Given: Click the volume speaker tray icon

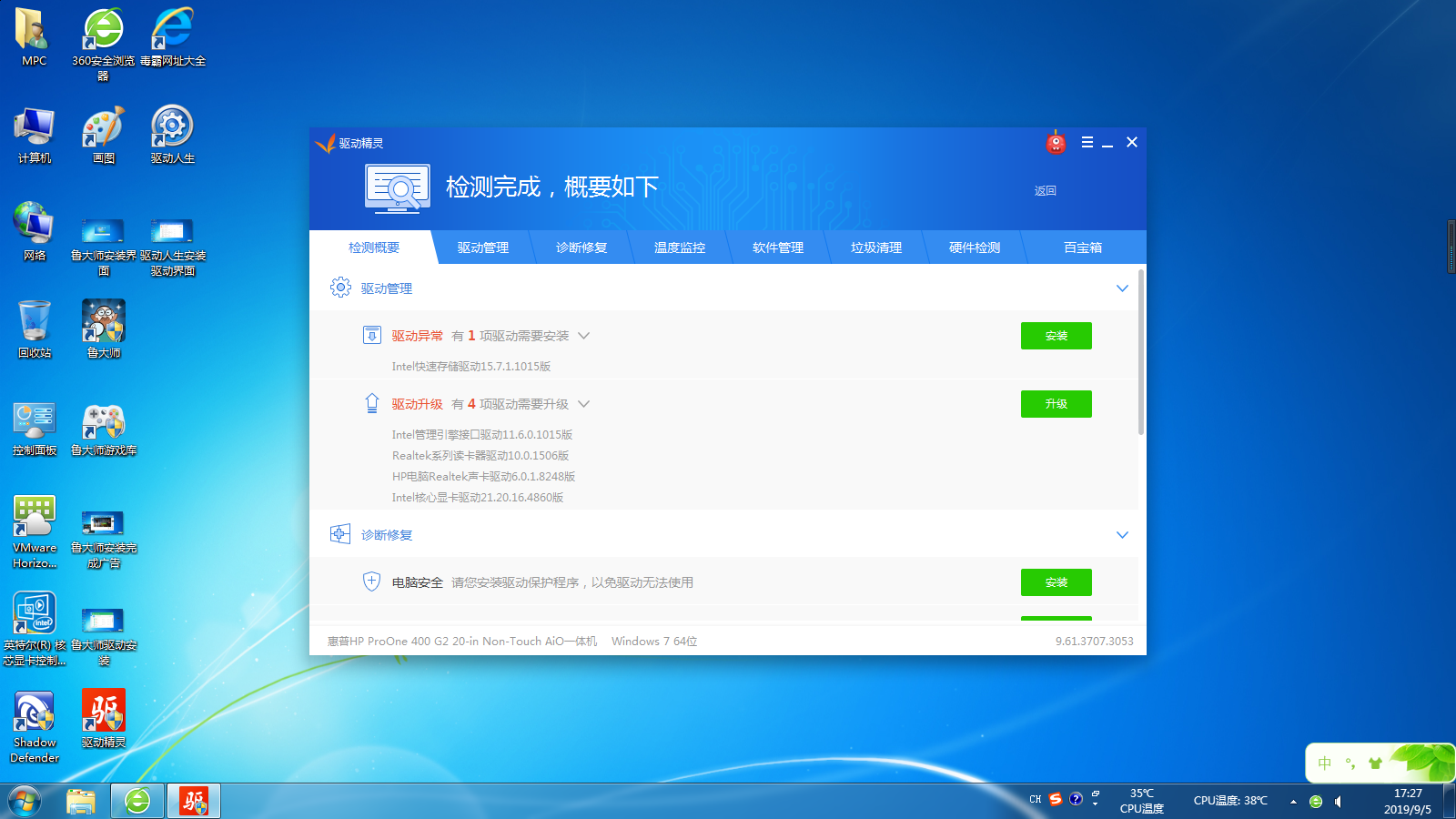Looking at the screenshot, I should point(1338,802).
